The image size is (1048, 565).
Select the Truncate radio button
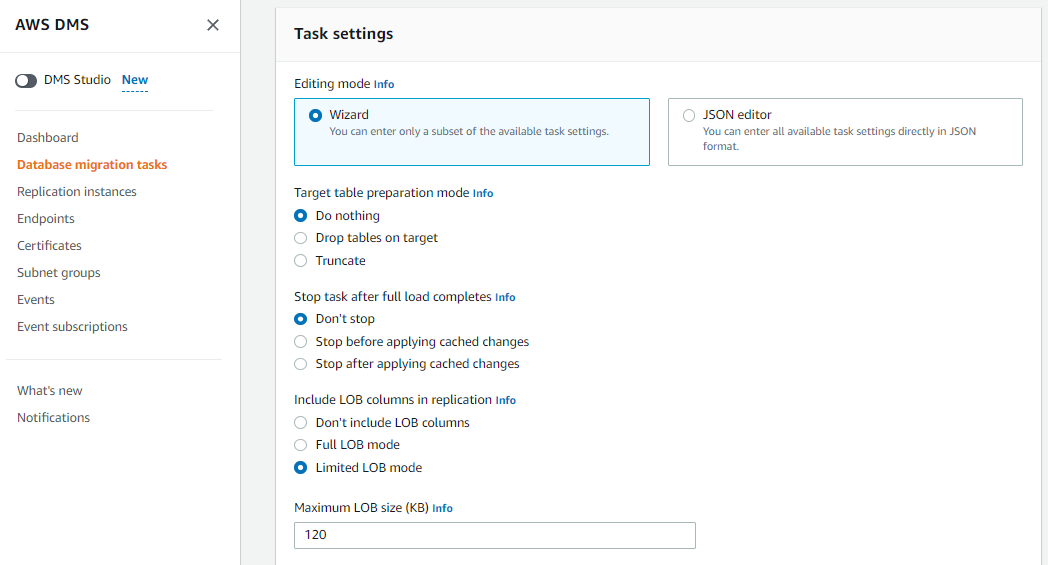301,261
